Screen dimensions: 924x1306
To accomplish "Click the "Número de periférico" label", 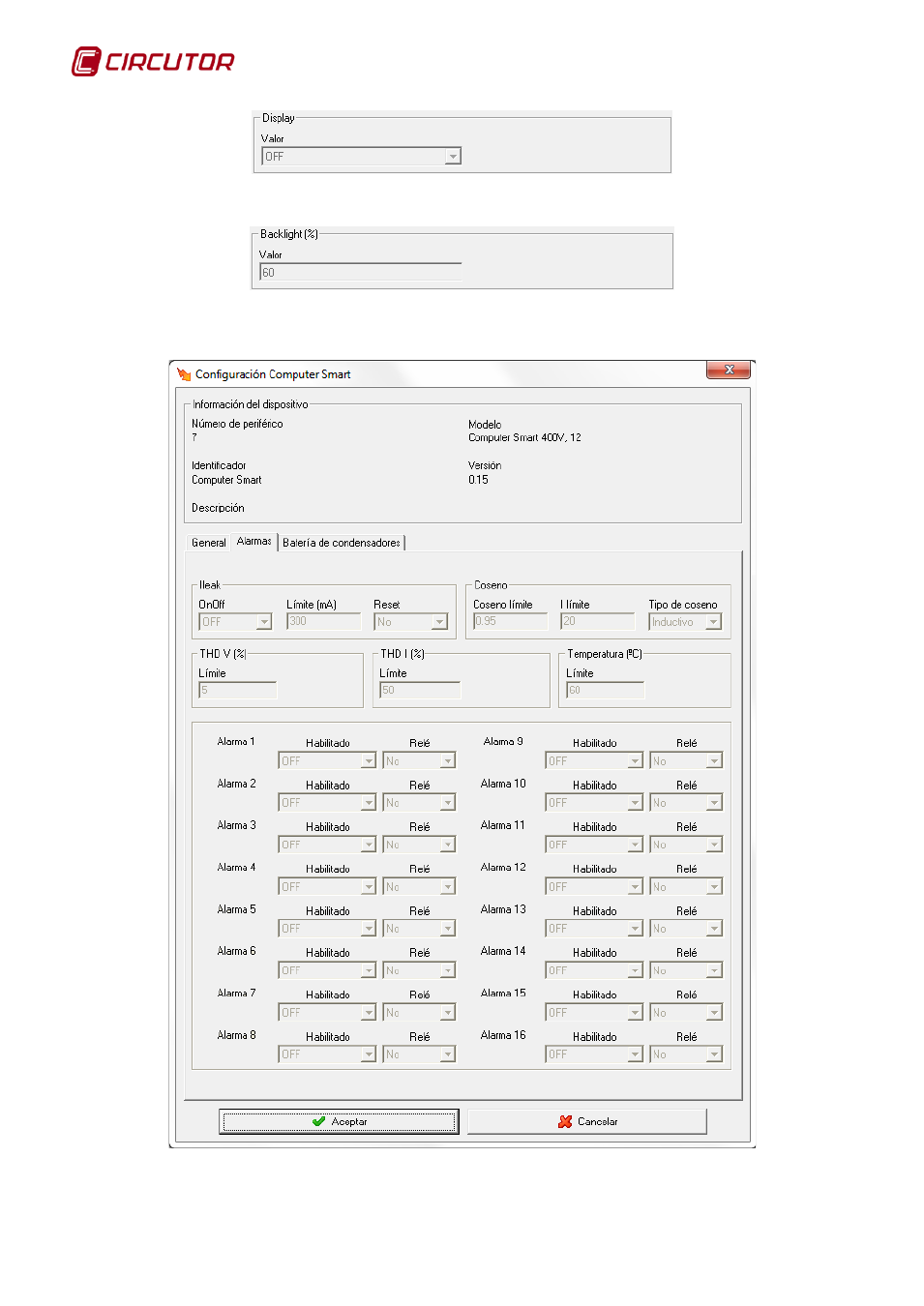I will (237, 424).
